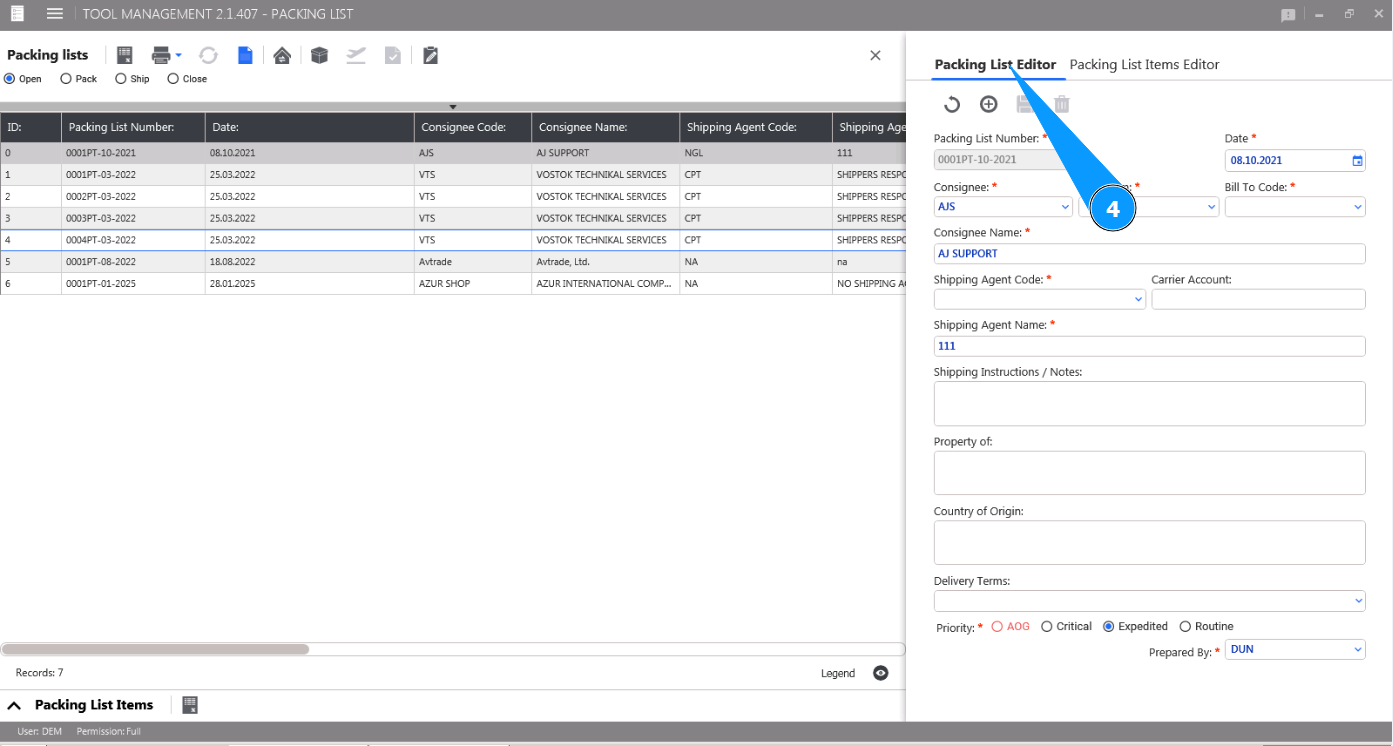1393x746 pixels.
Task: Open the calendar picker in Date field
Action: click(1357, 160)
